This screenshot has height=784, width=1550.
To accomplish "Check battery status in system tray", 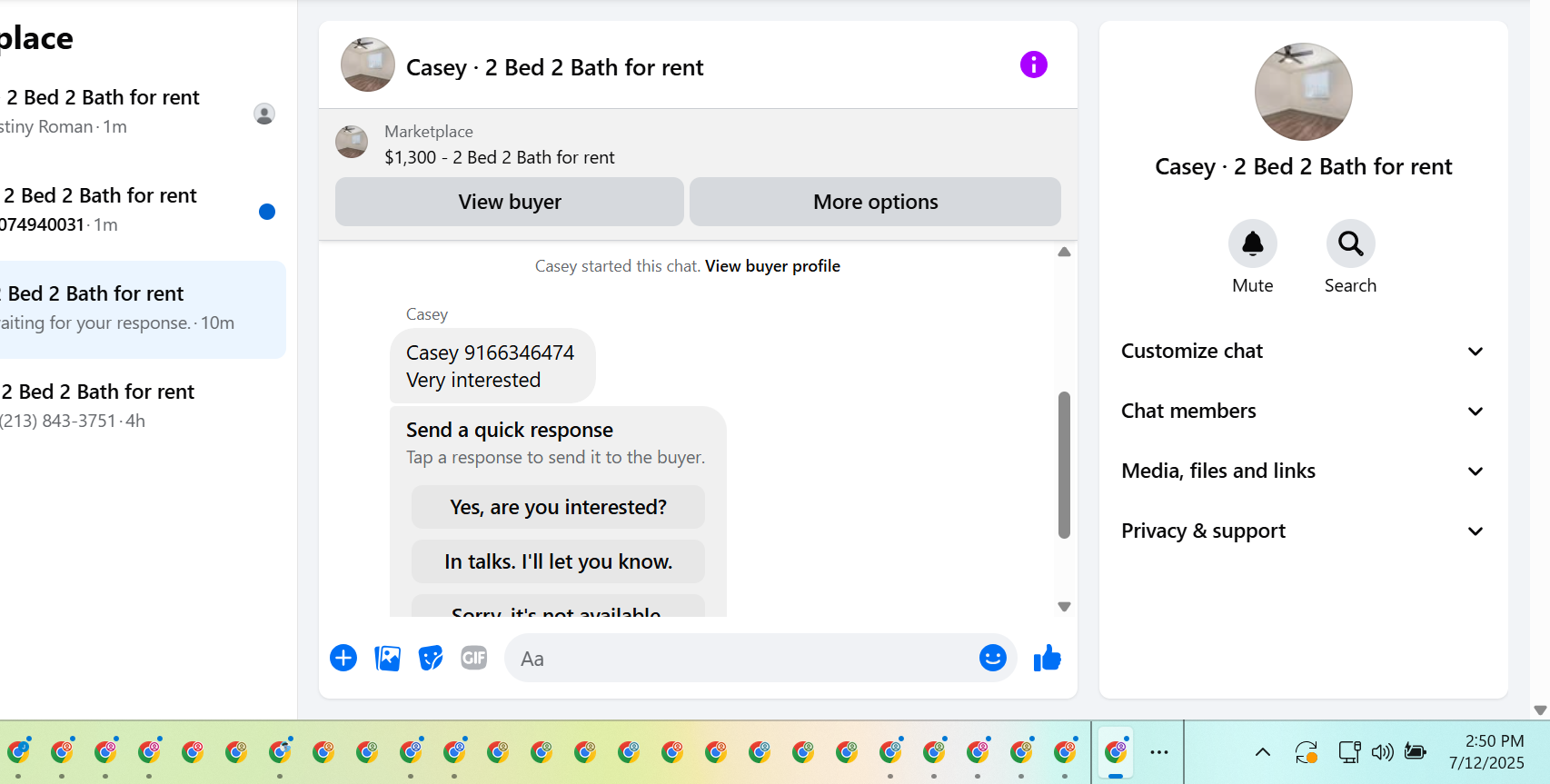I will 1416,751.
